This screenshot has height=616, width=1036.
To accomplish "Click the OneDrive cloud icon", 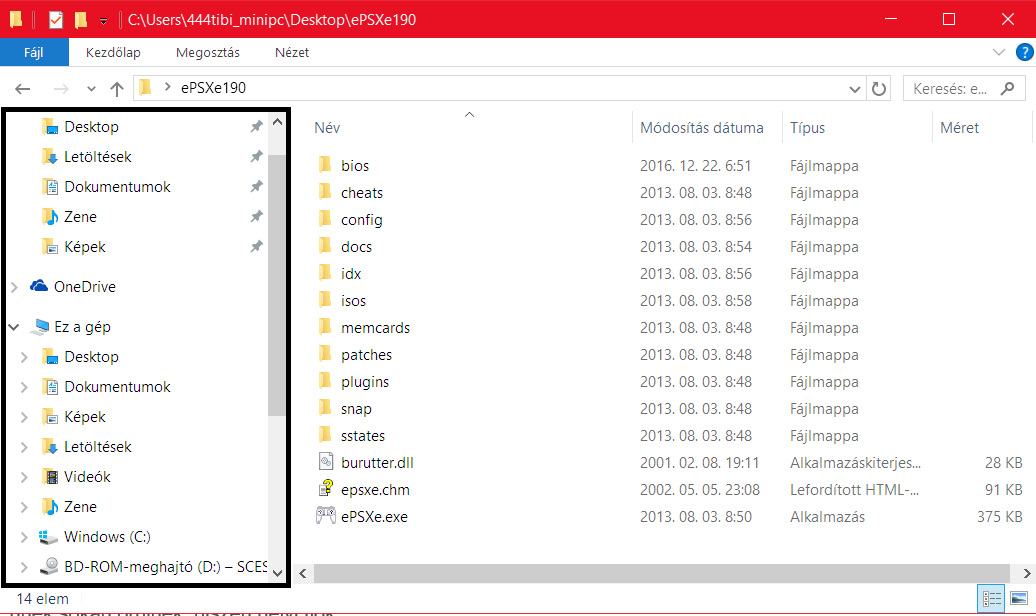I will point(39,286).
